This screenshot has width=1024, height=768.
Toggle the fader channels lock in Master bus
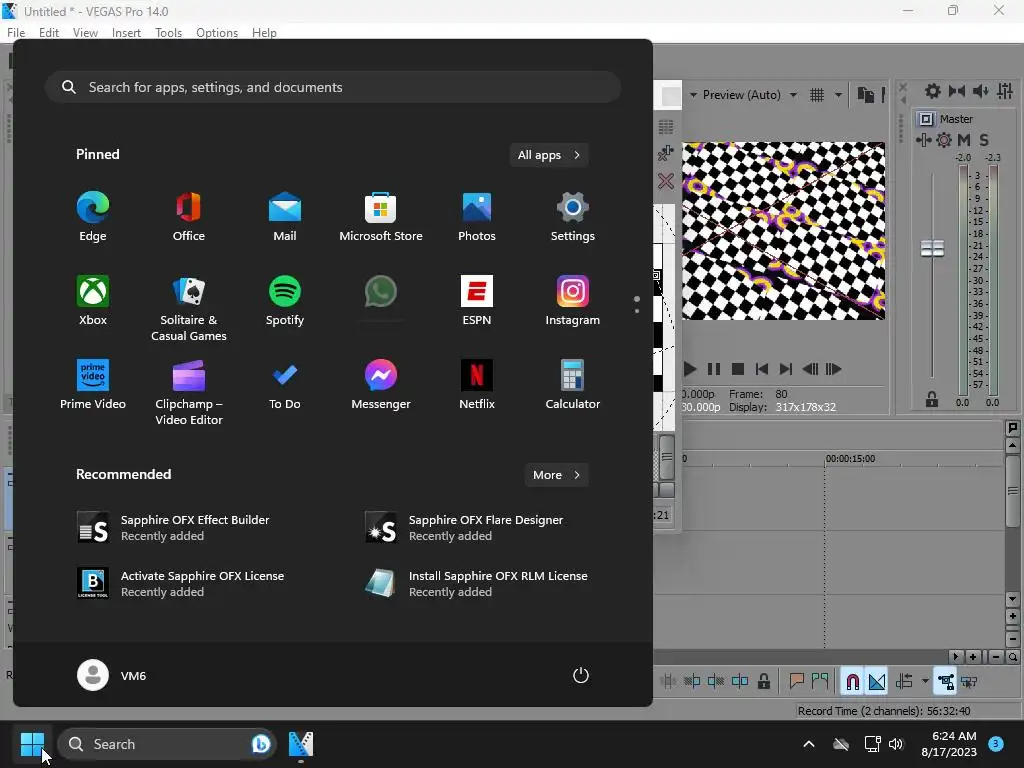click(x=932, y=399)
